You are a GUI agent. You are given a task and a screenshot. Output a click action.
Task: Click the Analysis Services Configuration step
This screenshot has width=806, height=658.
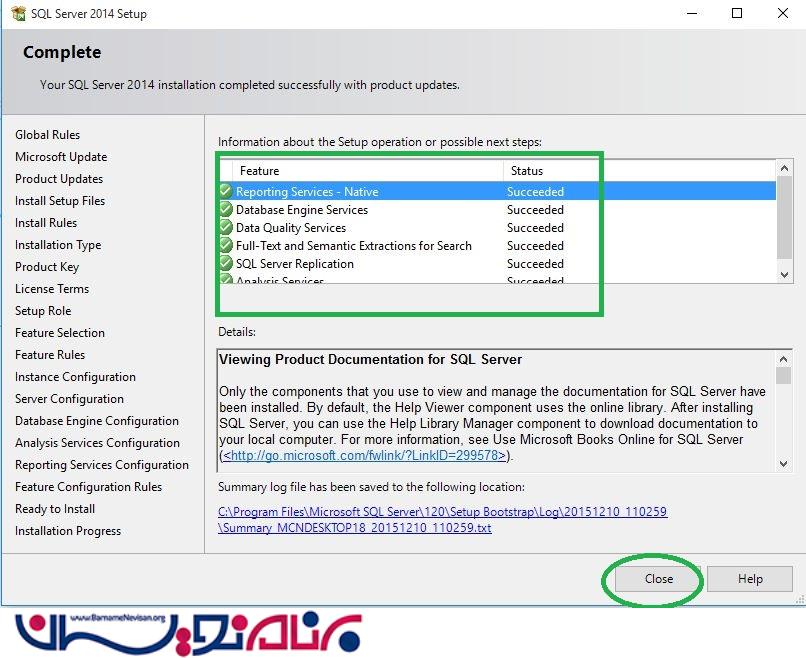(98, 443)
